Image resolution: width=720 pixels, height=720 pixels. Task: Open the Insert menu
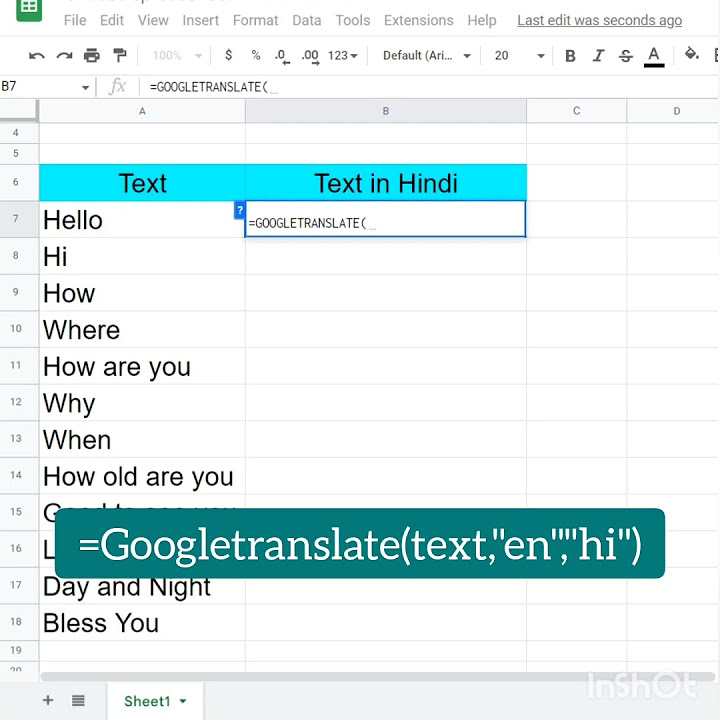[x=201, y=20]
